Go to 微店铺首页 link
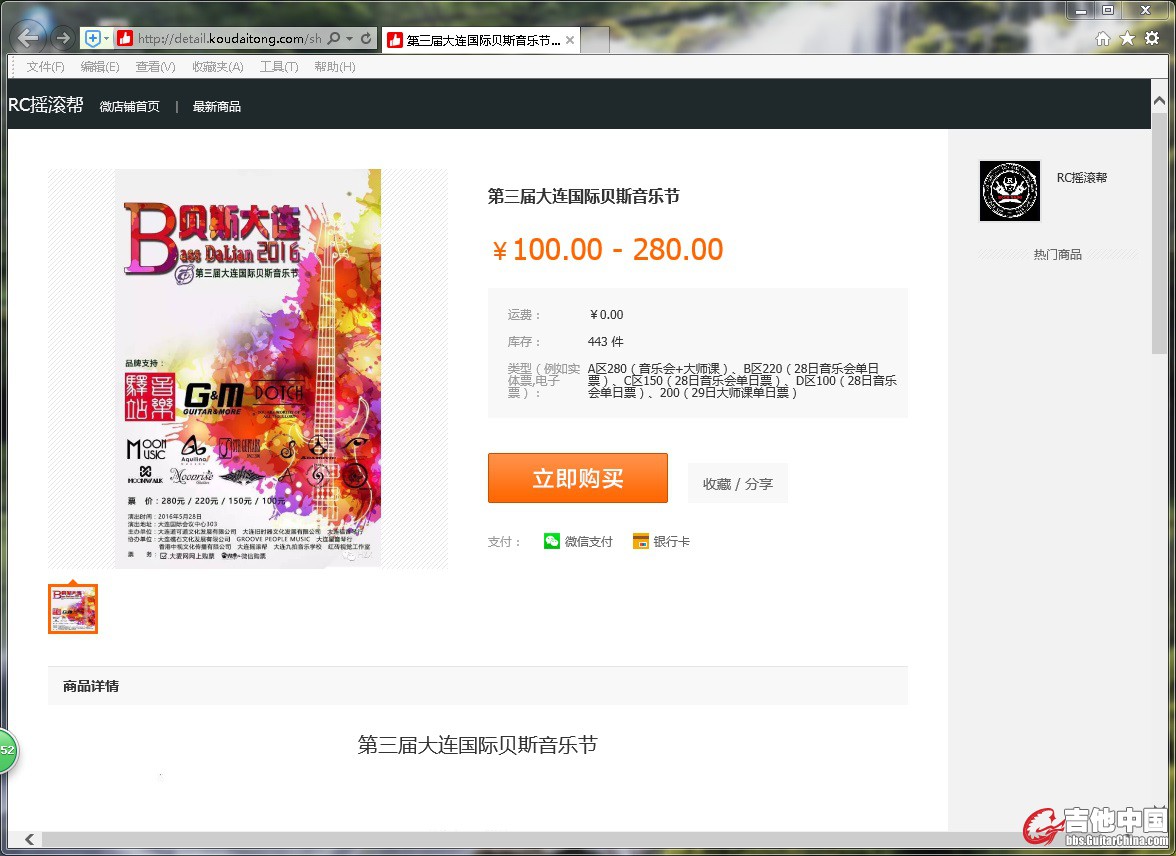The image size is (1176, 856). coord(129,107)
